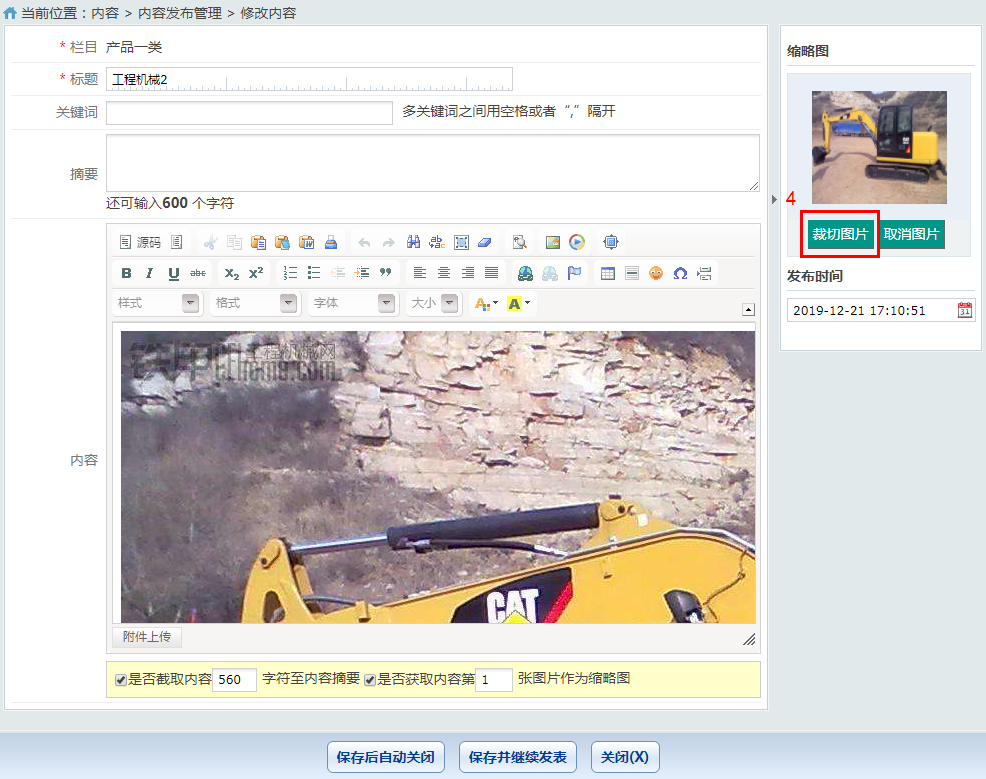The image size is (986, 779).
Task: Click the paste as plain text icon
Action: [282, 242]
